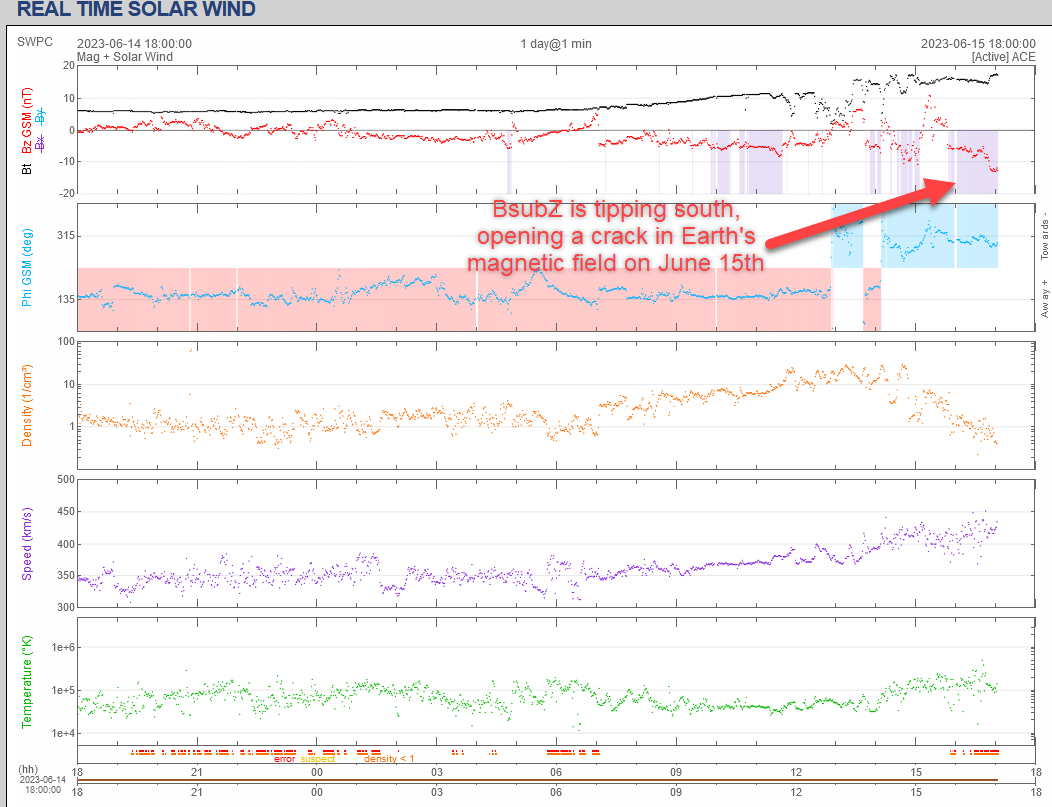The image size is (1052, 807).
Task: Click the "100" density axis value
Action: [x=66, y=341]
